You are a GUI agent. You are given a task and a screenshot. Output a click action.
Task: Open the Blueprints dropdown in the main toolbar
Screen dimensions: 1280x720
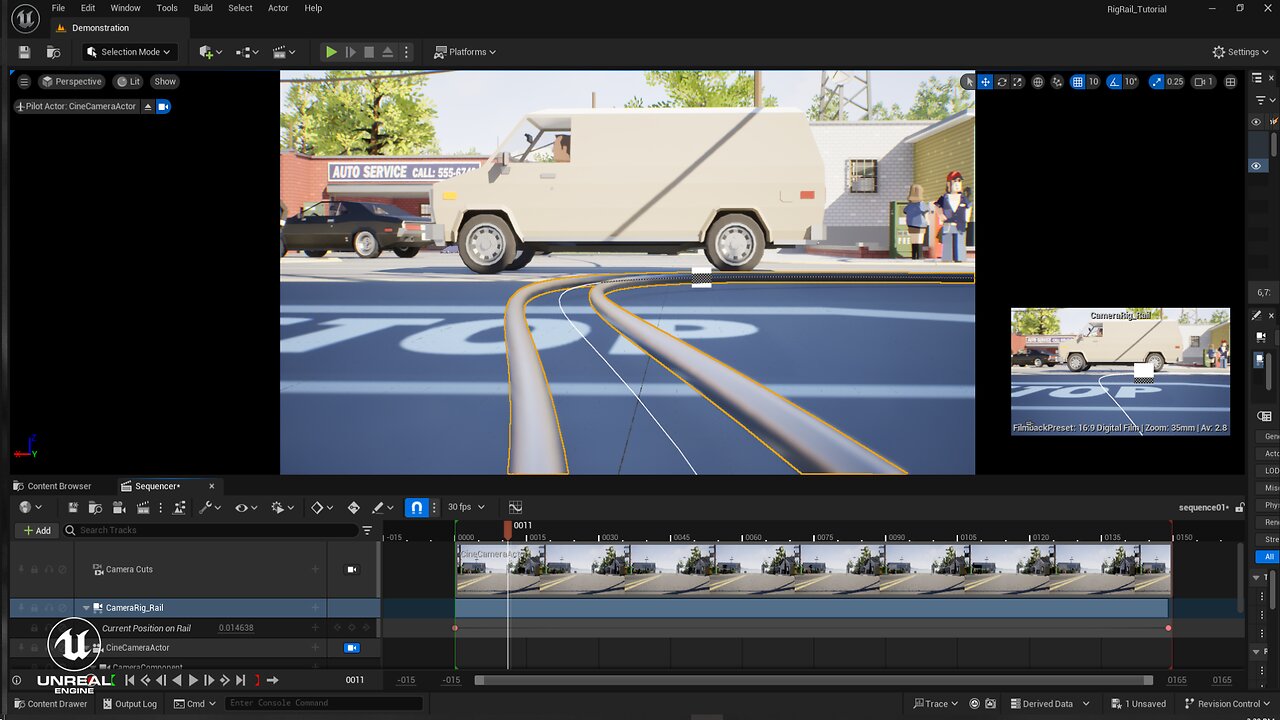[247, 52]
